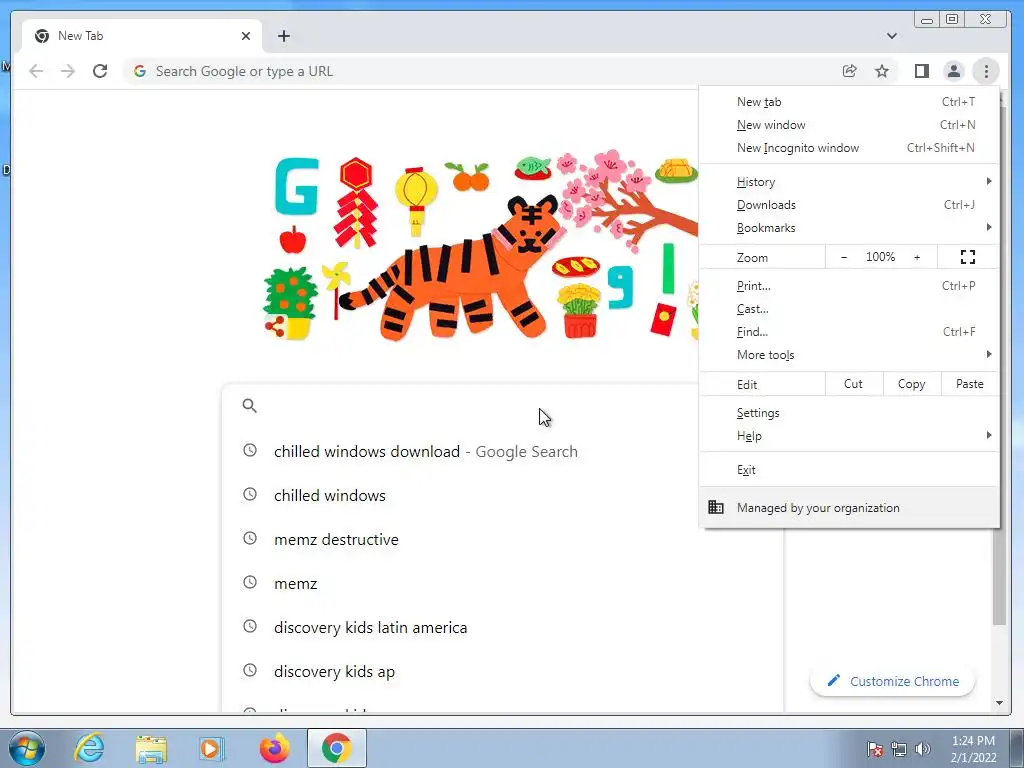Click the organization building icon

716,507
